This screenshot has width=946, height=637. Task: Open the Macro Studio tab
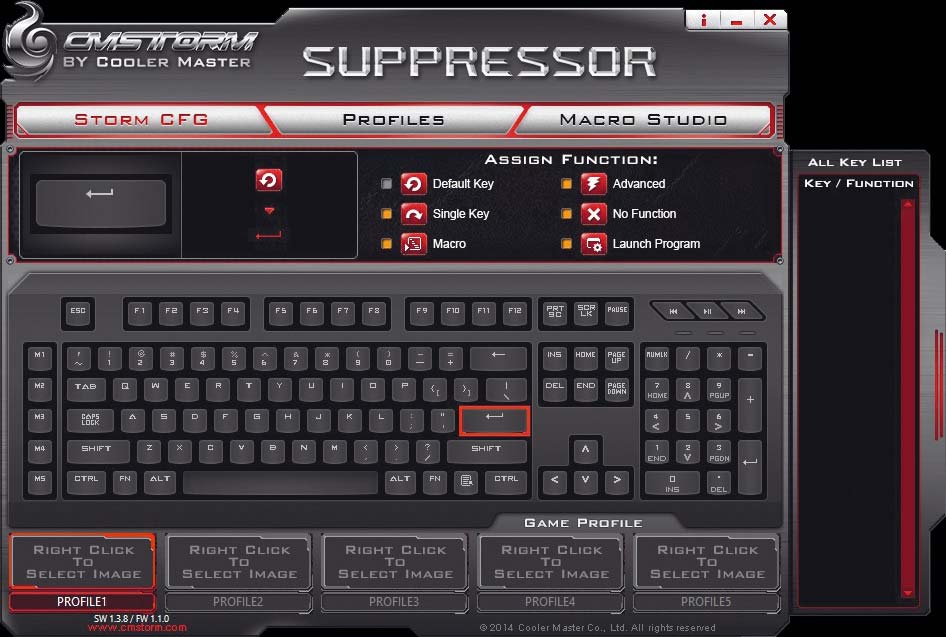coord(643,119)
